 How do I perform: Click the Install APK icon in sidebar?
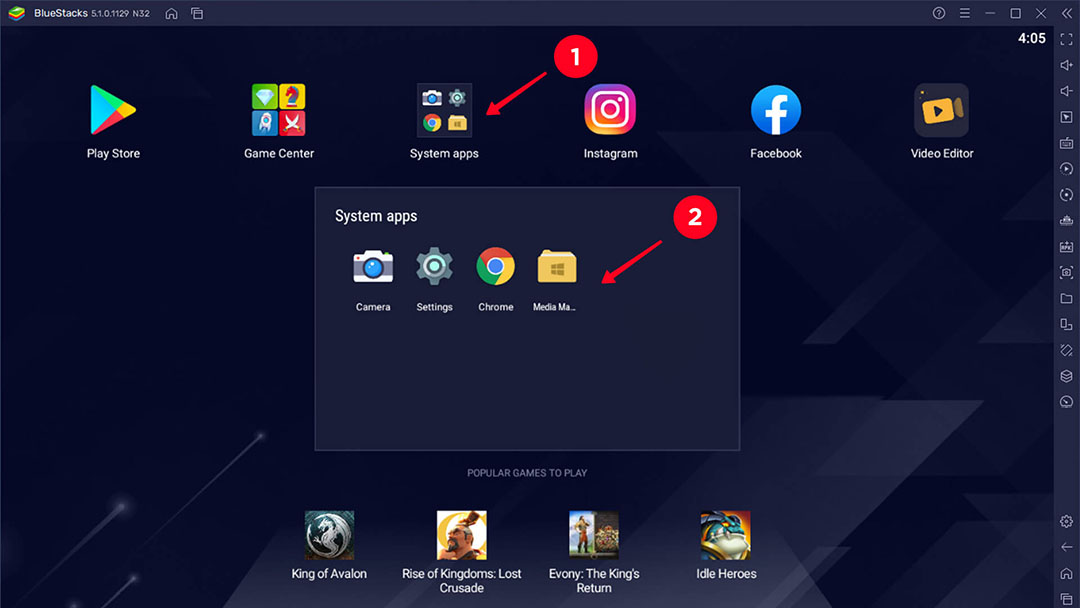[1066, 247]
